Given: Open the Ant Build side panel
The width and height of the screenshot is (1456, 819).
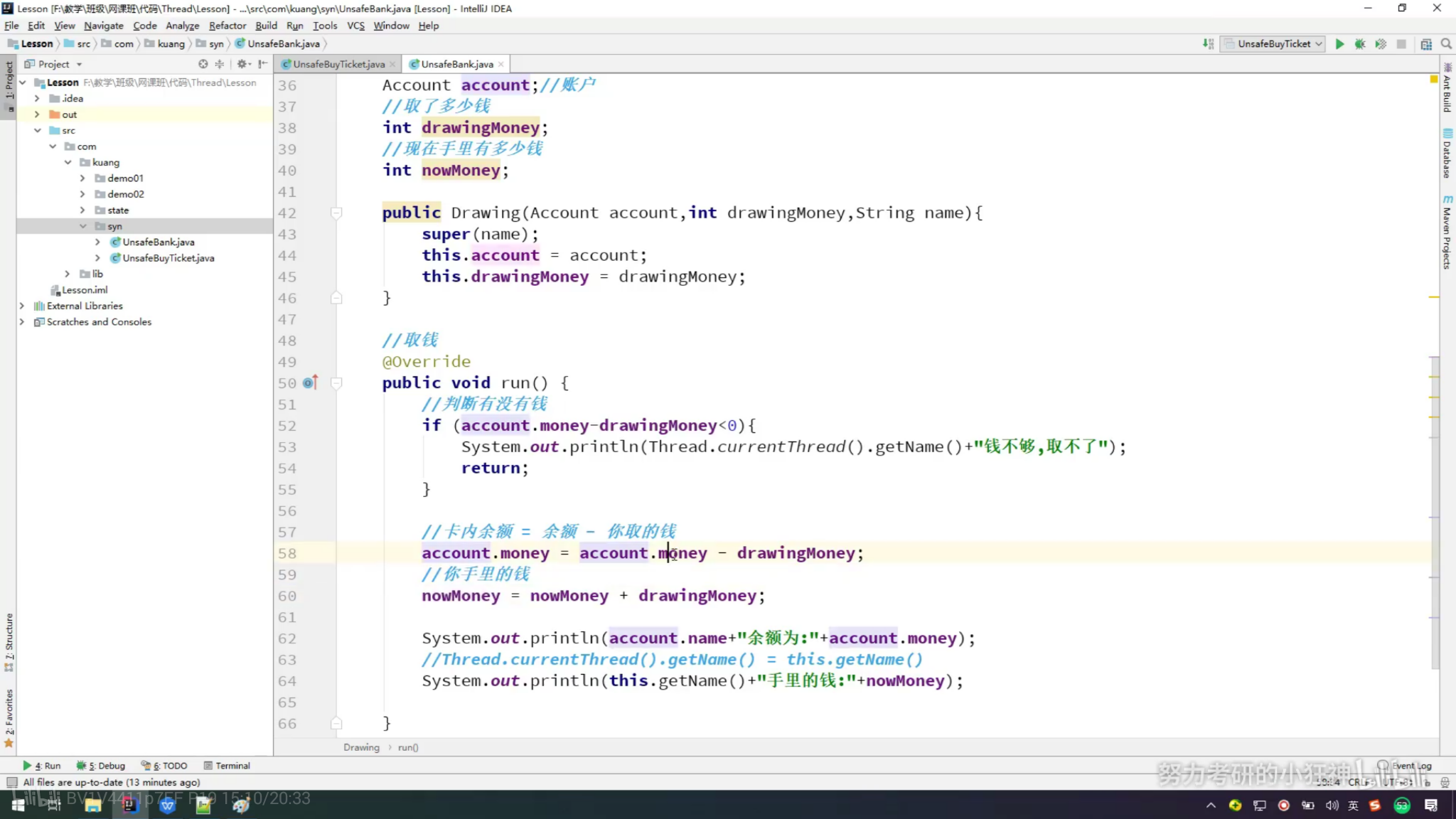Looking at the screenshot, I should point(1447,88).
